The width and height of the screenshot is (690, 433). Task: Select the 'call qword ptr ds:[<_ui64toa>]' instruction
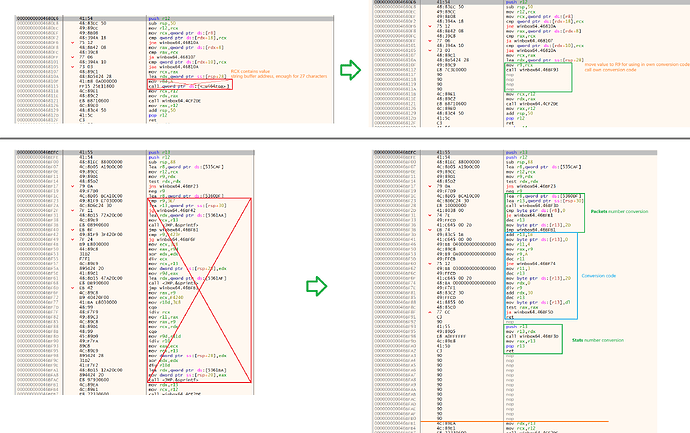pyautogui.click(x=189, y=86)
